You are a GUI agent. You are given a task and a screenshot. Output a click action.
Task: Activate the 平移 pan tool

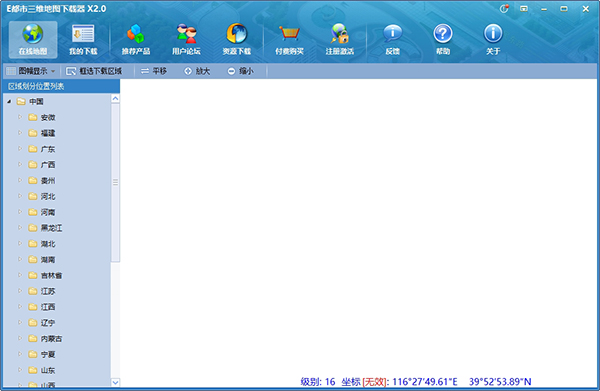(x=154, y=71)
